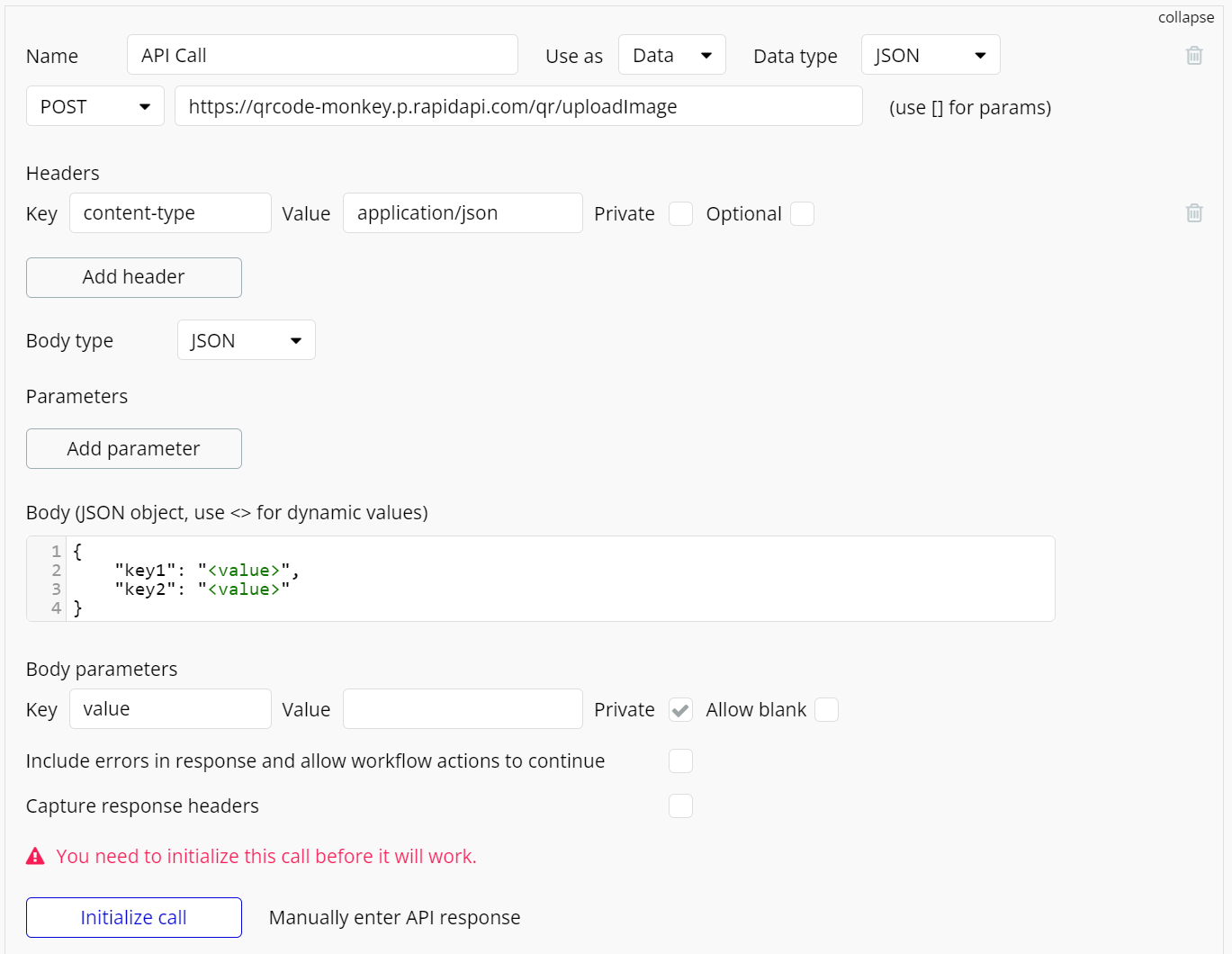Expand the Body type dropdown
The width and height of the screenshot is (1232, 954).
click(246, 341)
